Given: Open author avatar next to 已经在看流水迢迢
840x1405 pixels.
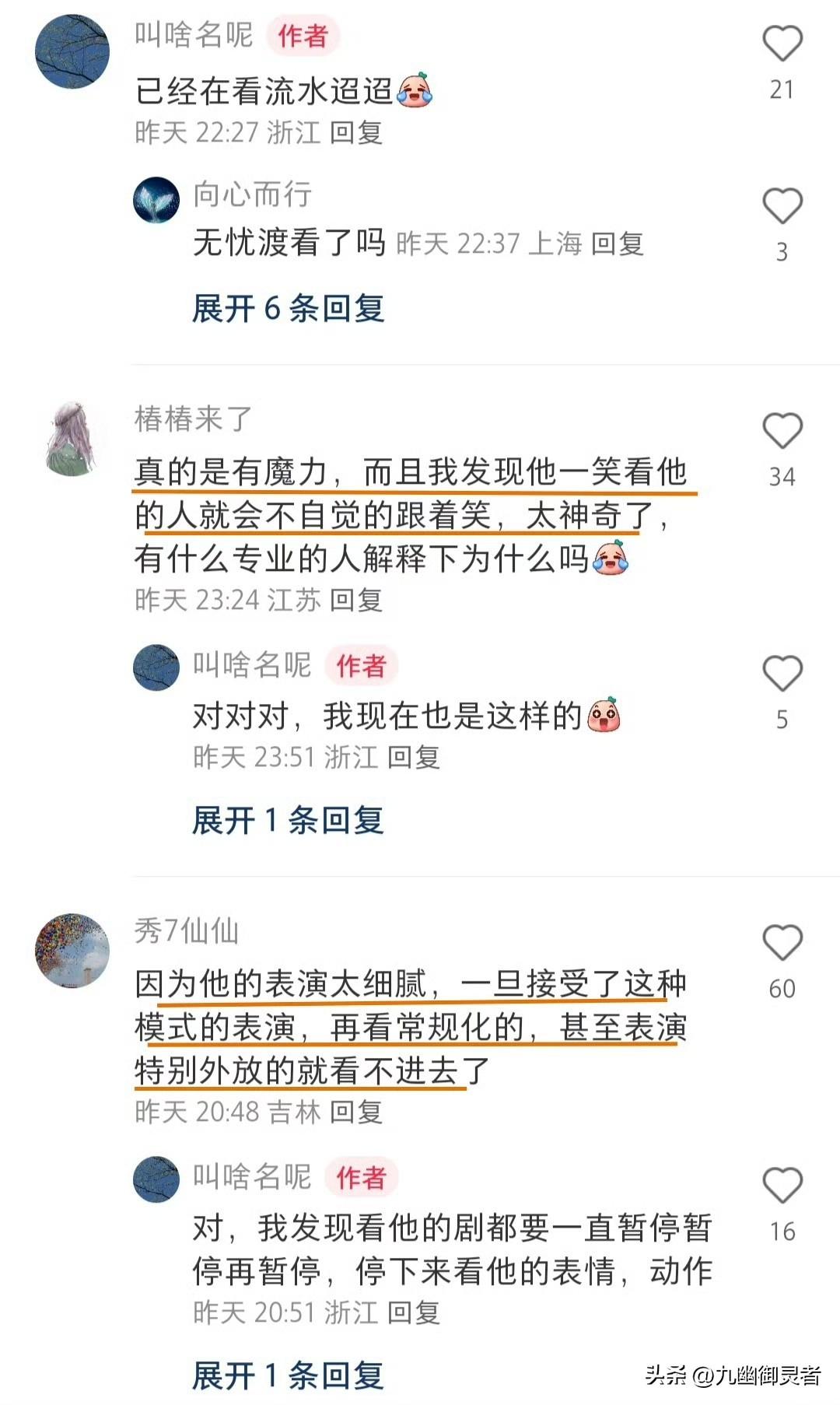Looking at the screenshot, I should 72,51.
